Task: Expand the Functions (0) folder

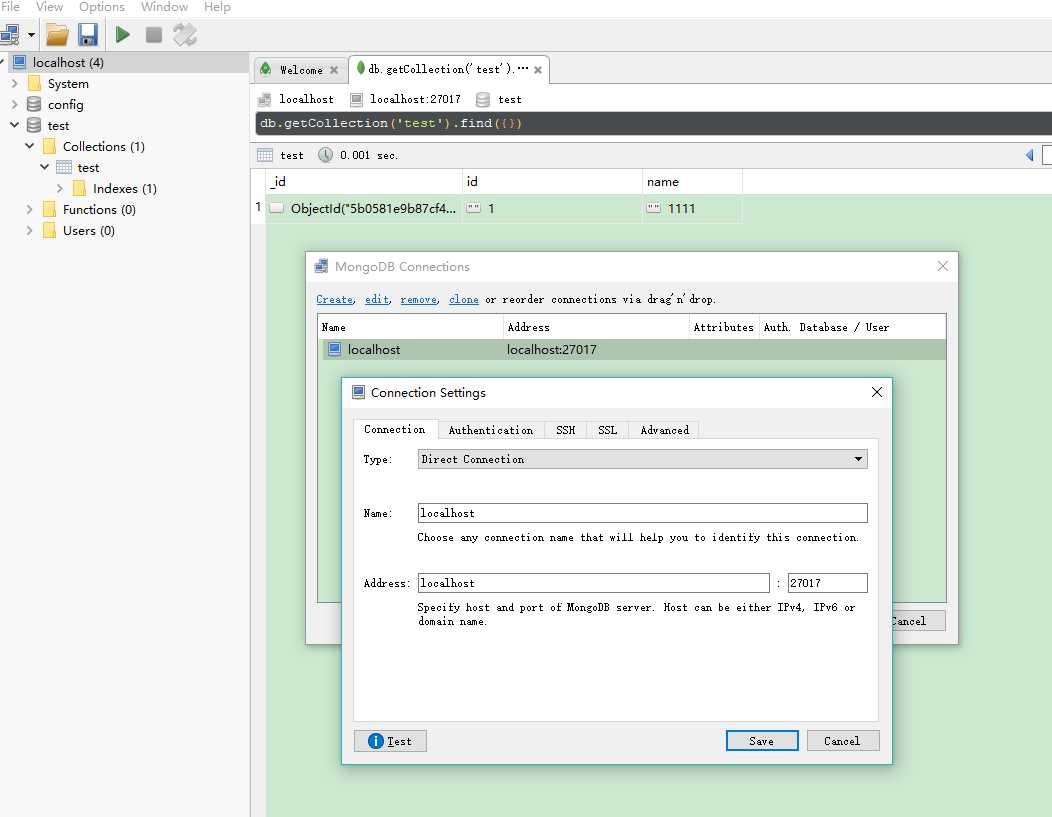Action: (x=30, y=209)
